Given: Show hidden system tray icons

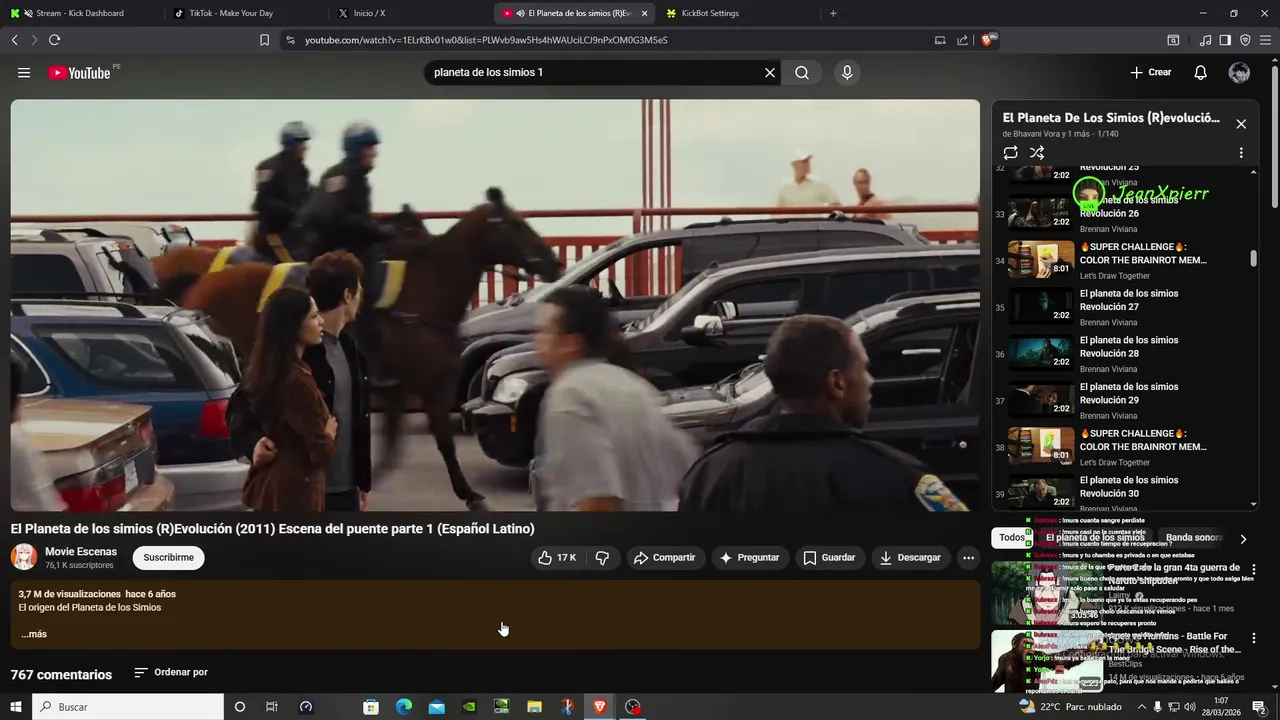Looking at the screenshot, I should [x=1142, y=707].
